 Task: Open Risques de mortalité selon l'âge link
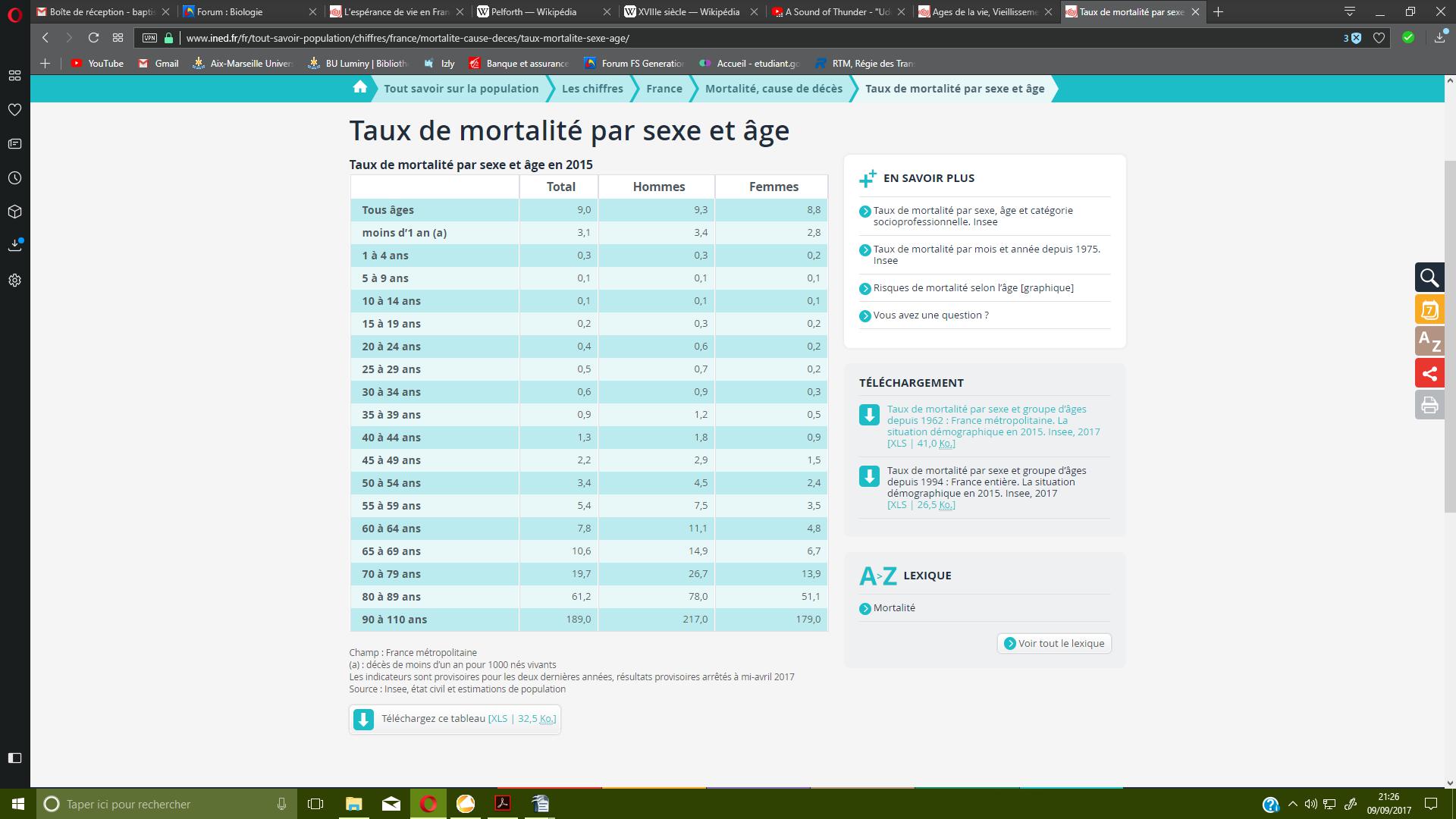coord(973,287)
